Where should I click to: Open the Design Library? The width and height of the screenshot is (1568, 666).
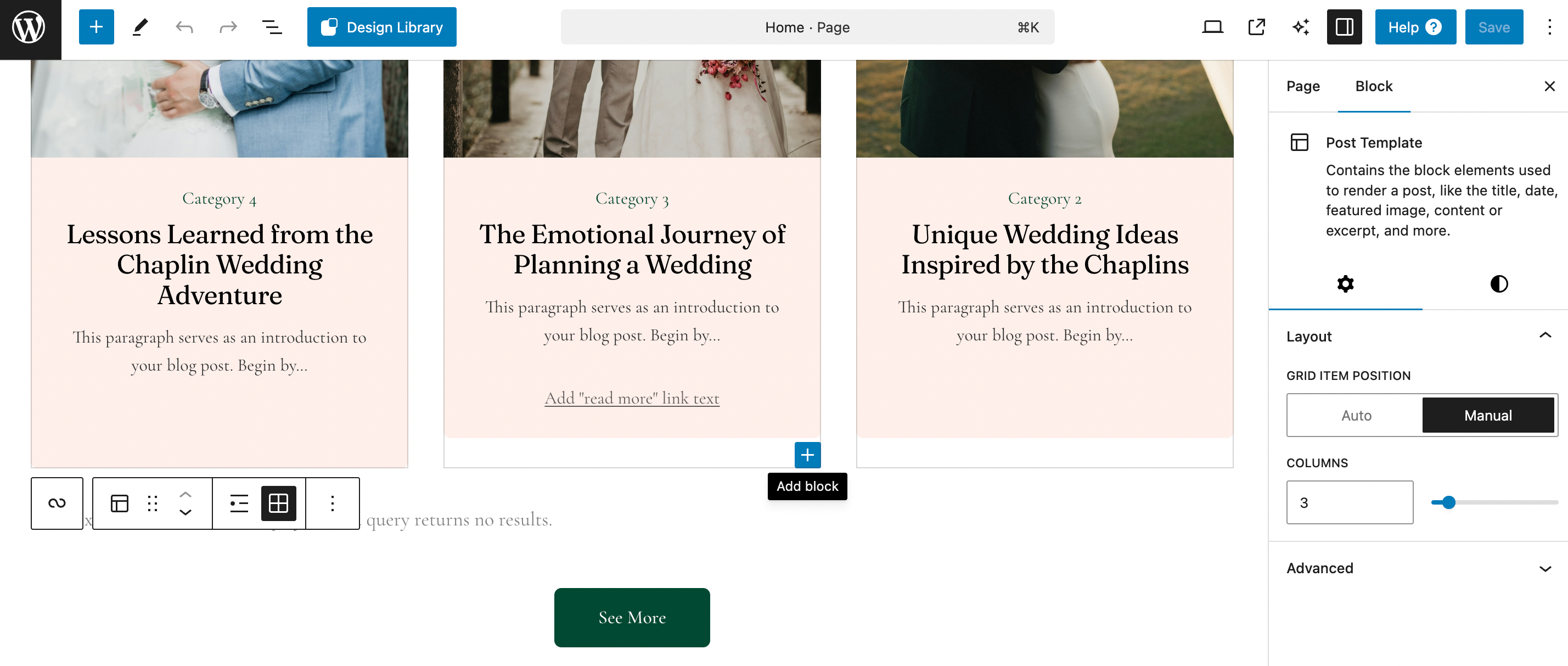381,27
